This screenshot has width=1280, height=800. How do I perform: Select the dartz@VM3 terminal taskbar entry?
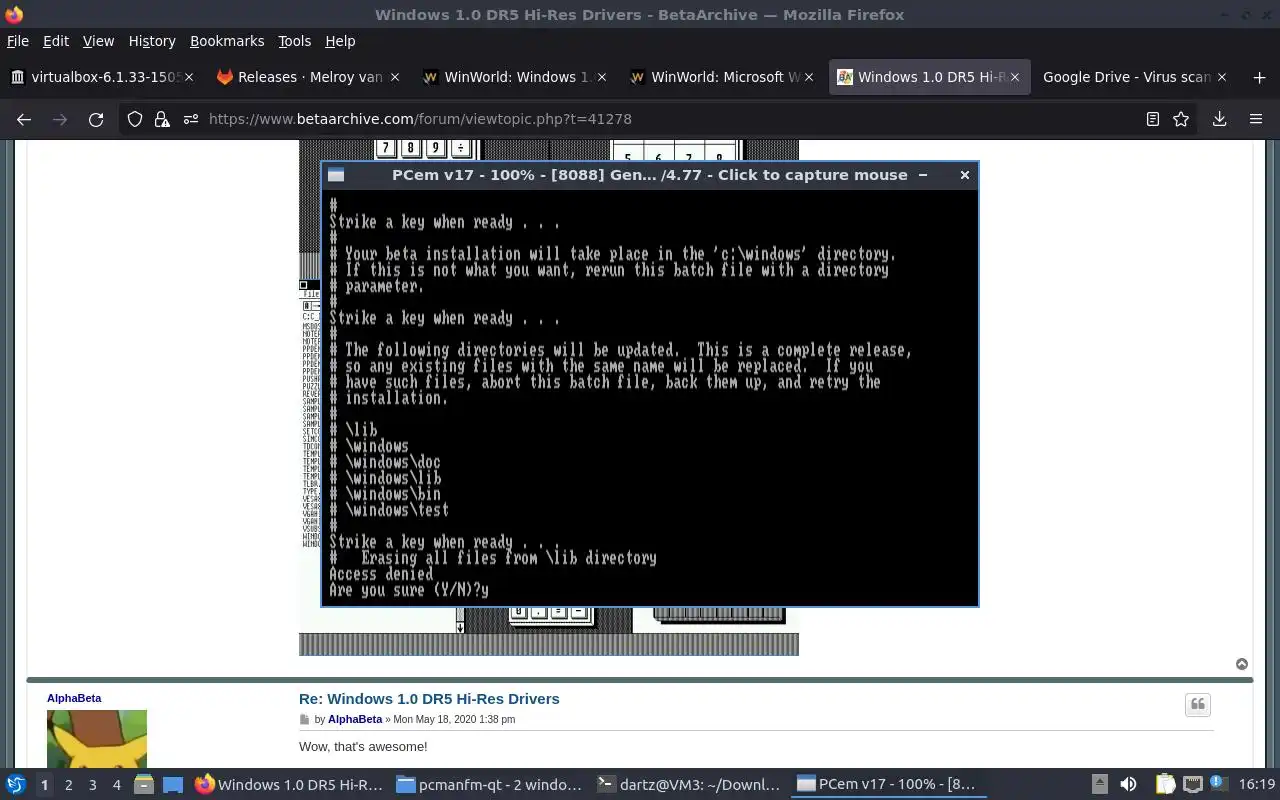pyautogui.click(x=689, y=785)
